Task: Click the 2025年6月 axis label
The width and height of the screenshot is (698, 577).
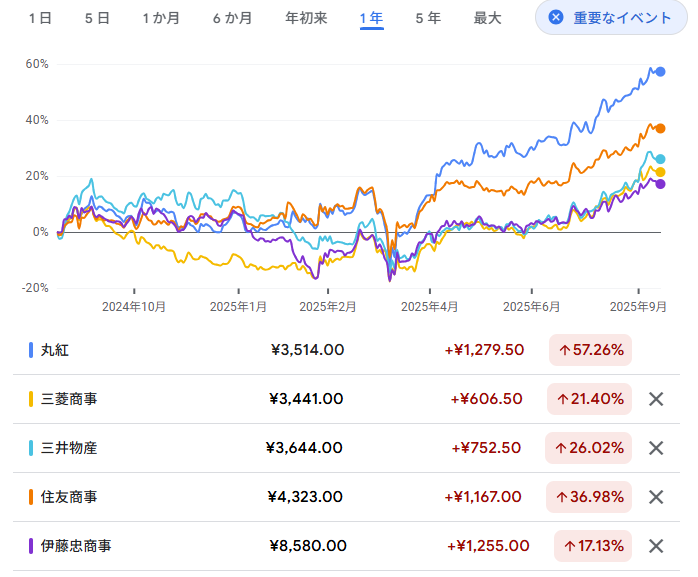Action: [x=531, y=307]
